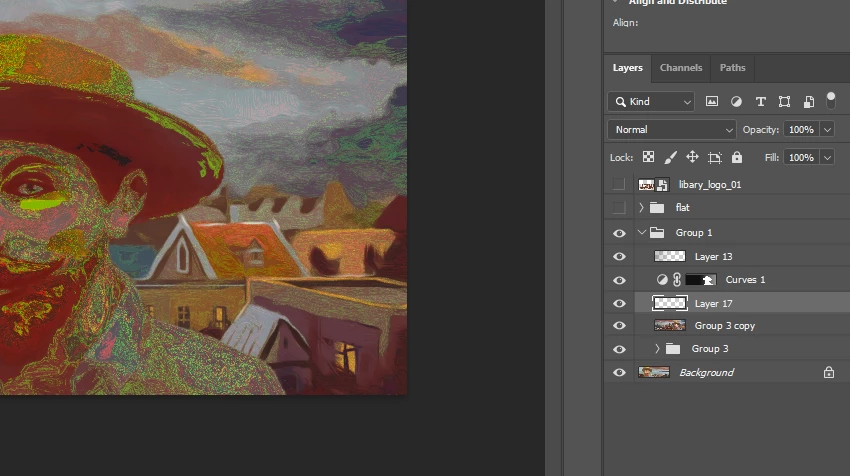Hide Layer 17
The width and height of the screenshot is (850, 476).
[619, 304]
